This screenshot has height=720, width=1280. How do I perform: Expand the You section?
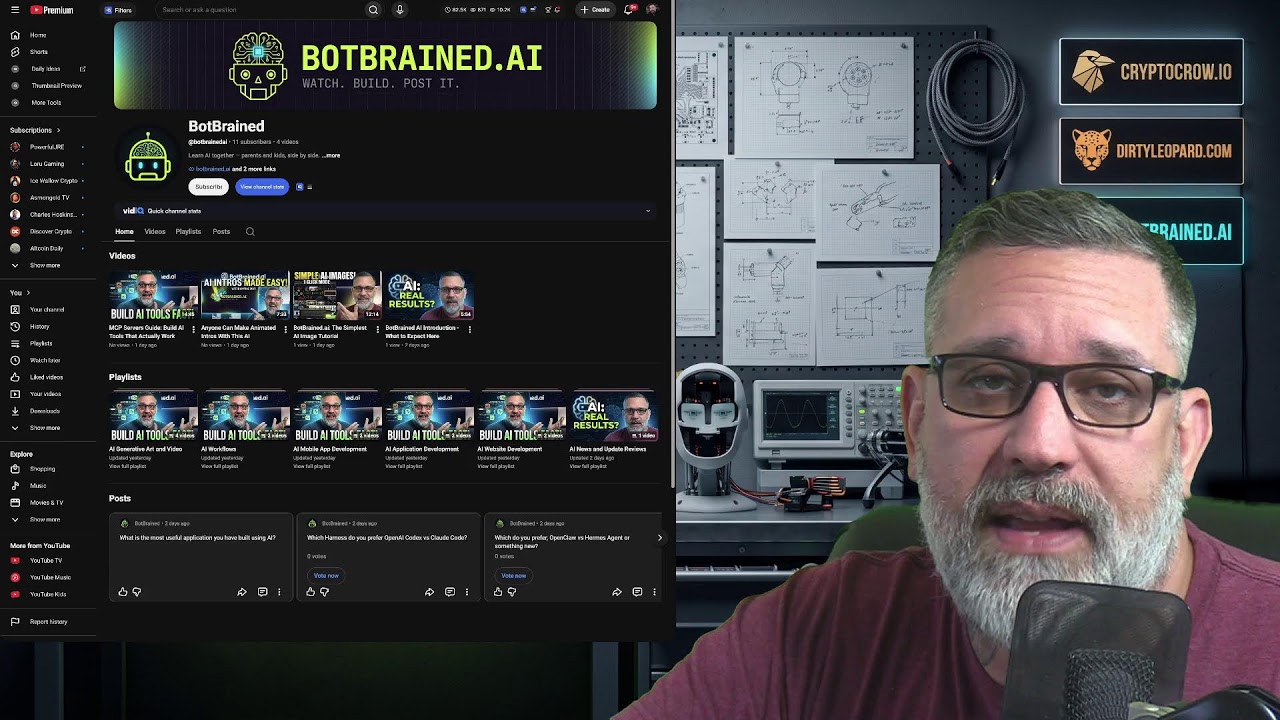[x=20, y=293]
